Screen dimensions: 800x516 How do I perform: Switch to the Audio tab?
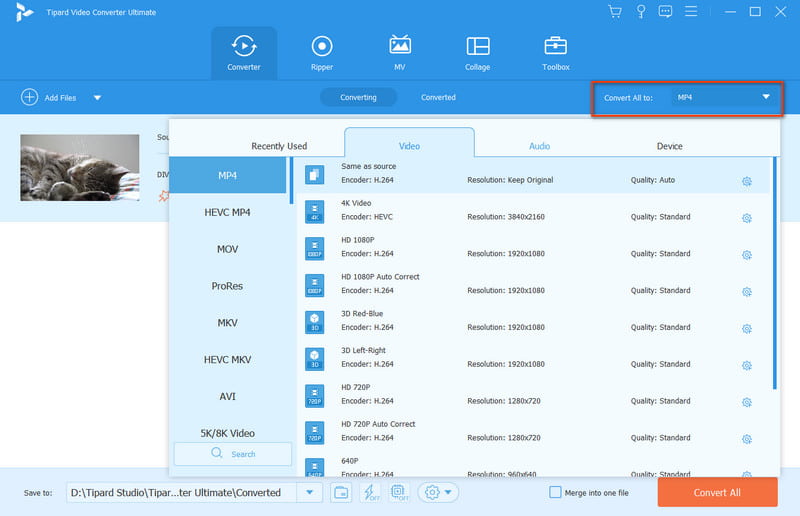pyautogui.click(x=539, y=146)
